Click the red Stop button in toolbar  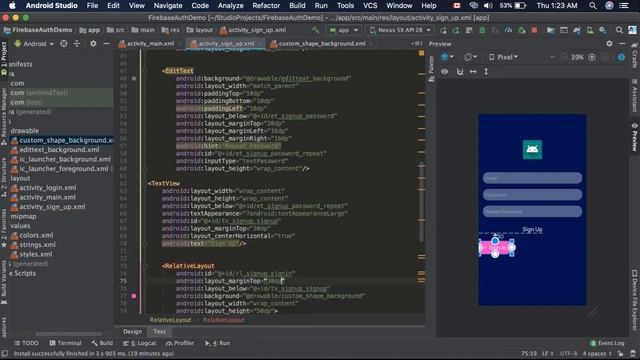[x=534, y=30]
